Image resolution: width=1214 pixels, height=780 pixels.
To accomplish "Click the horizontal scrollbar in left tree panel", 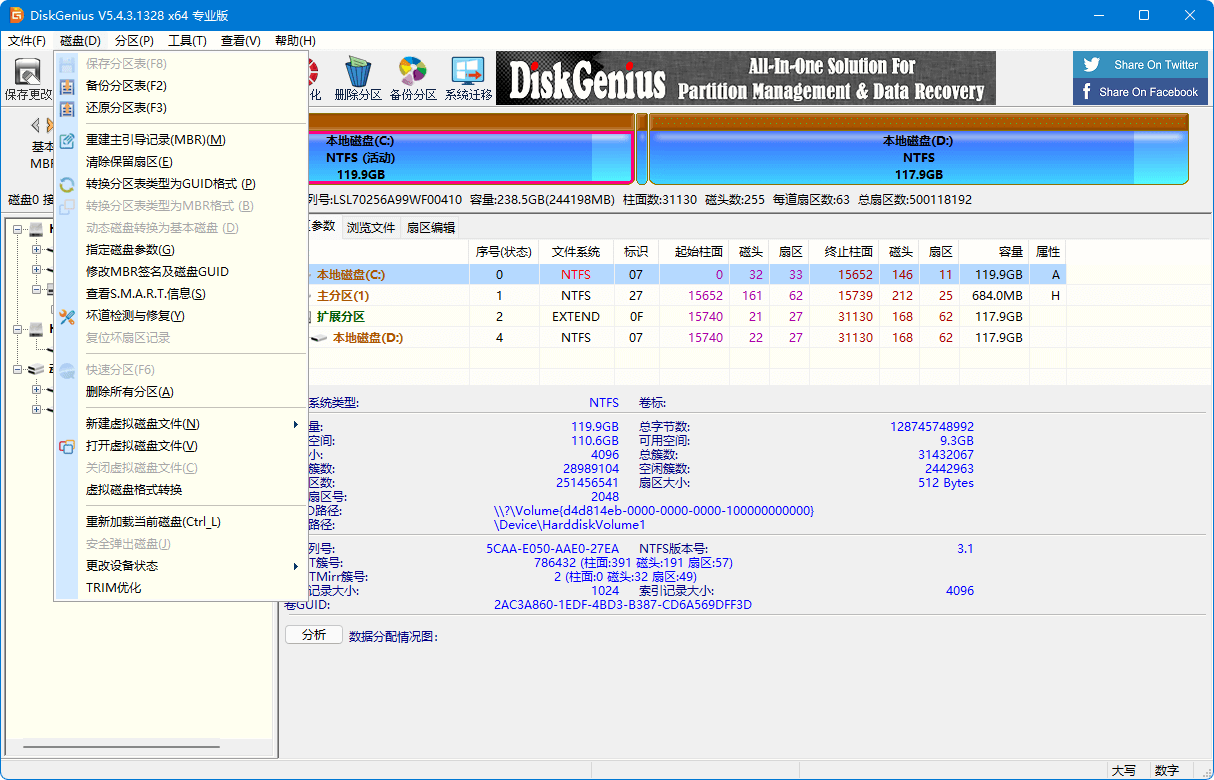I will coord(122,747).
